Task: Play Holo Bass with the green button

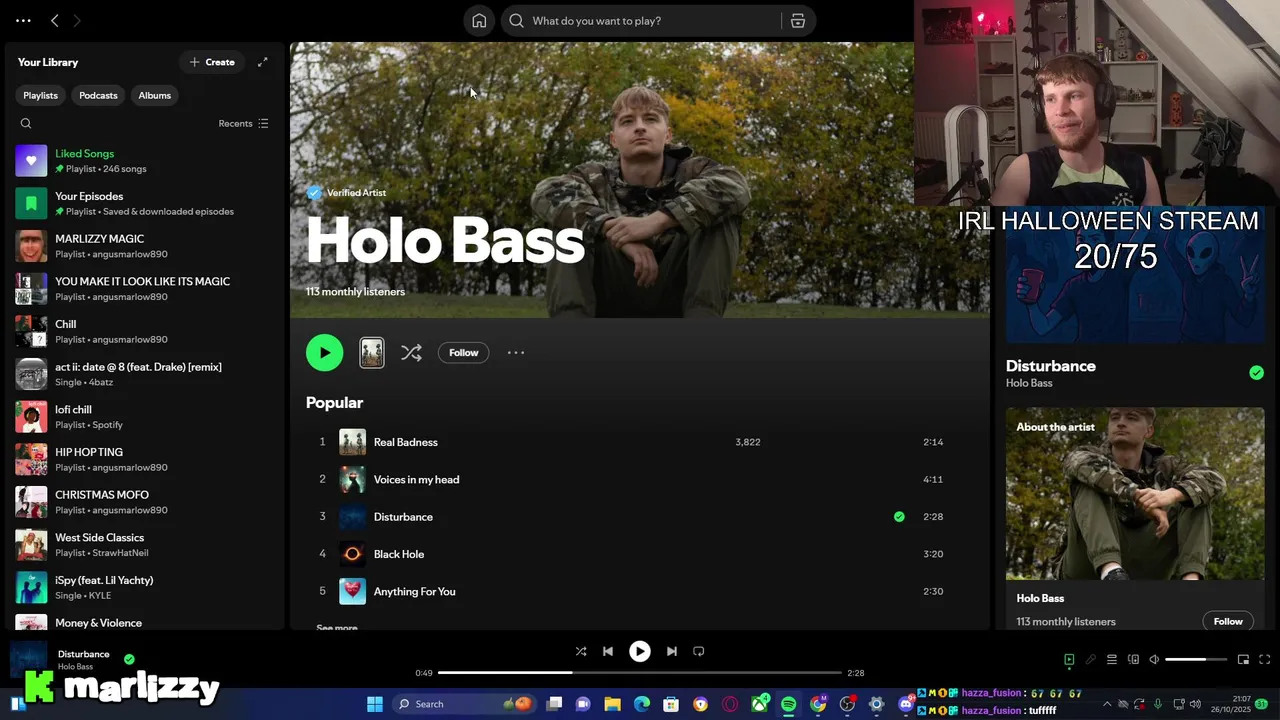Action: point(324,352)
